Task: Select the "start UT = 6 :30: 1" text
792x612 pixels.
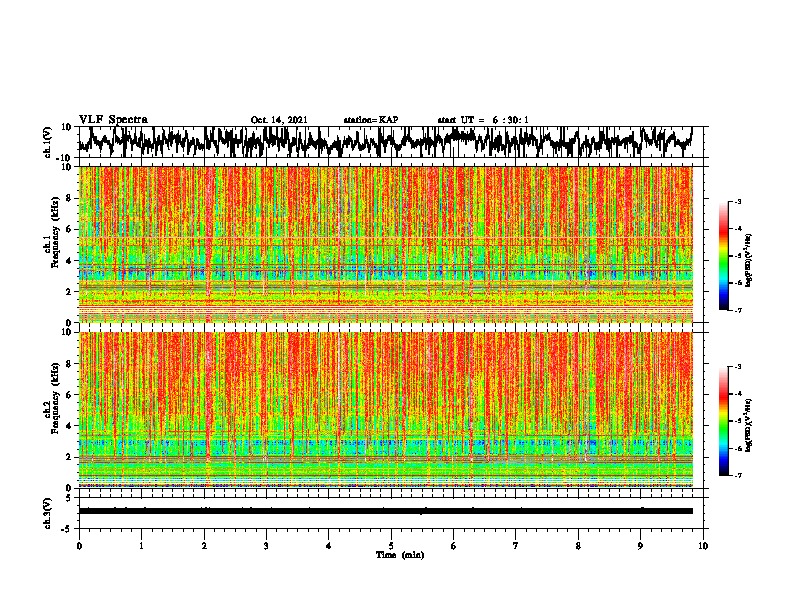Action: [x=483, y=120]
